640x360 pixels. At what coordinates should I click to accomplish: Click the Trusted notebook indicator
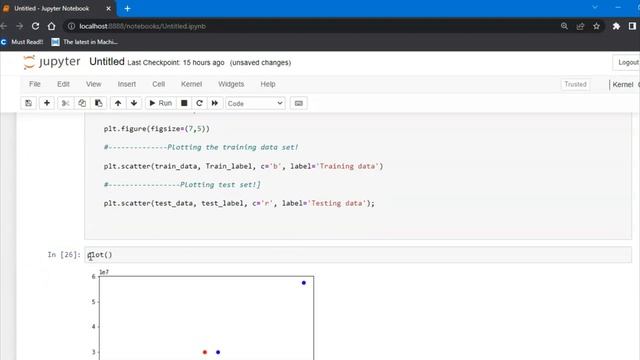tap(576, 84)
